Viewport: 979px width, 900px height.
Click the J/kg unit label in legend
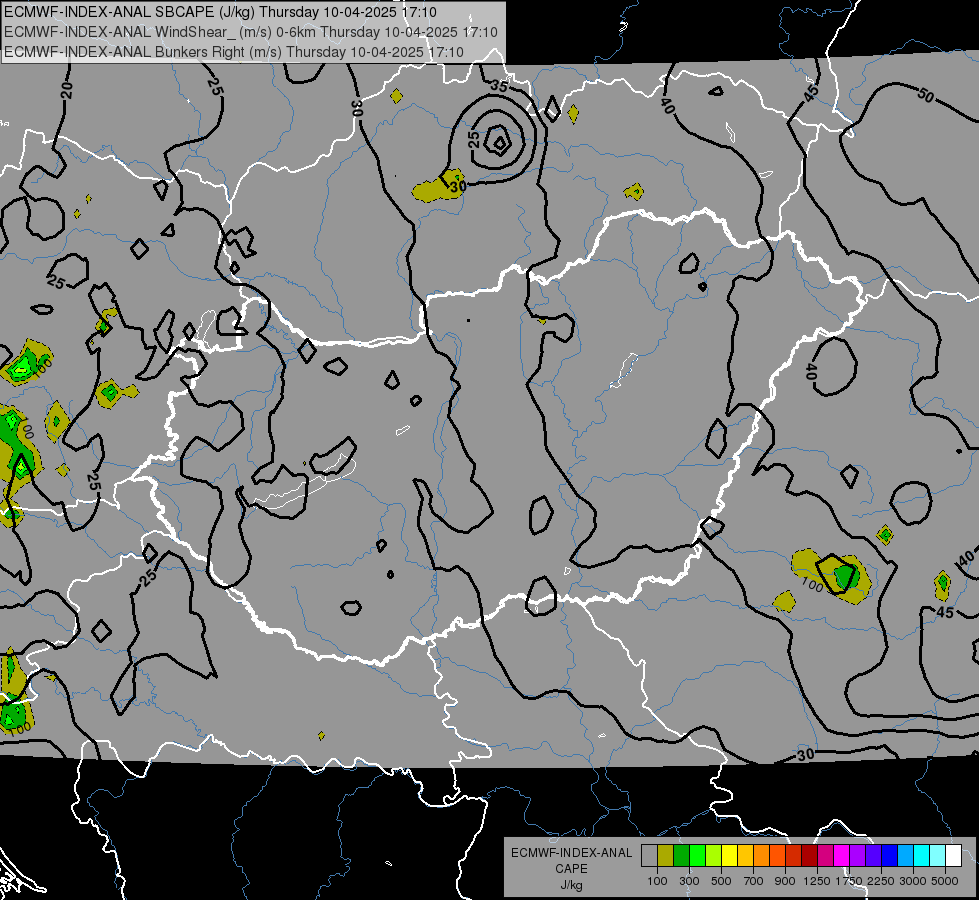(571, 885)
